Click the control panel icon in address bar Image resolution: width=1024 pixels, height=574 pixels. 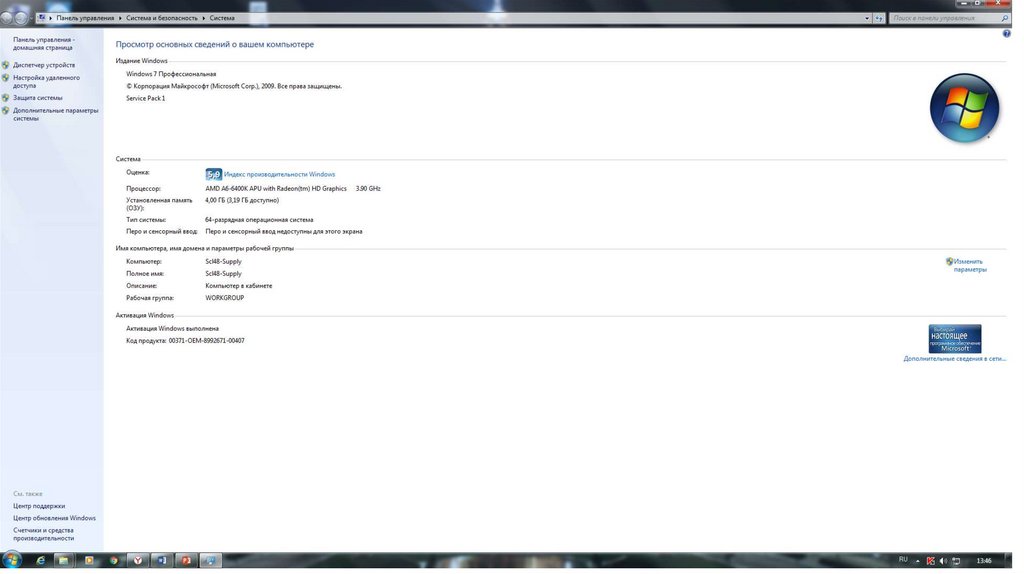[42, 18]
